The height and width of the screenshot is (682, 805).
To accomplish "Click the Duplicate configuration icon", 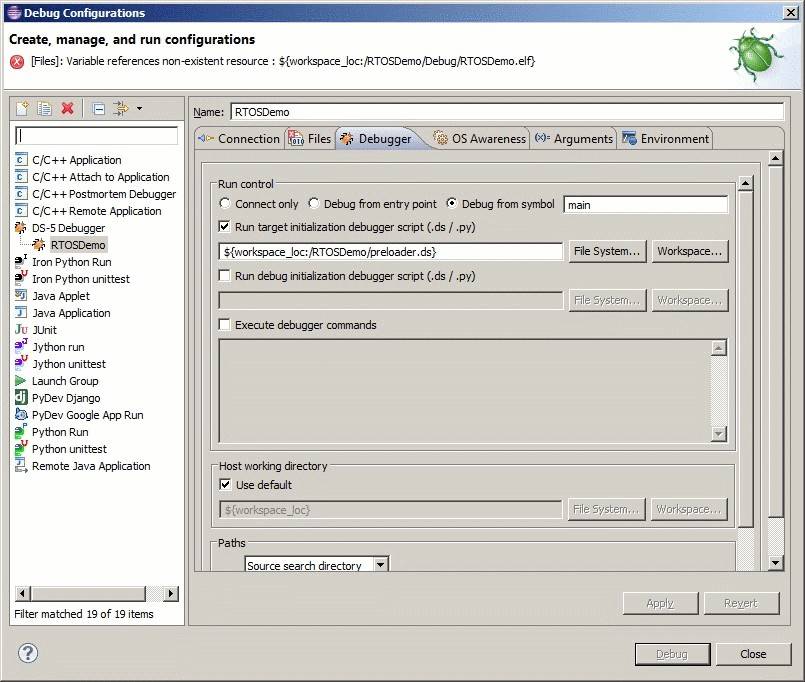I will tap(45, 108).
